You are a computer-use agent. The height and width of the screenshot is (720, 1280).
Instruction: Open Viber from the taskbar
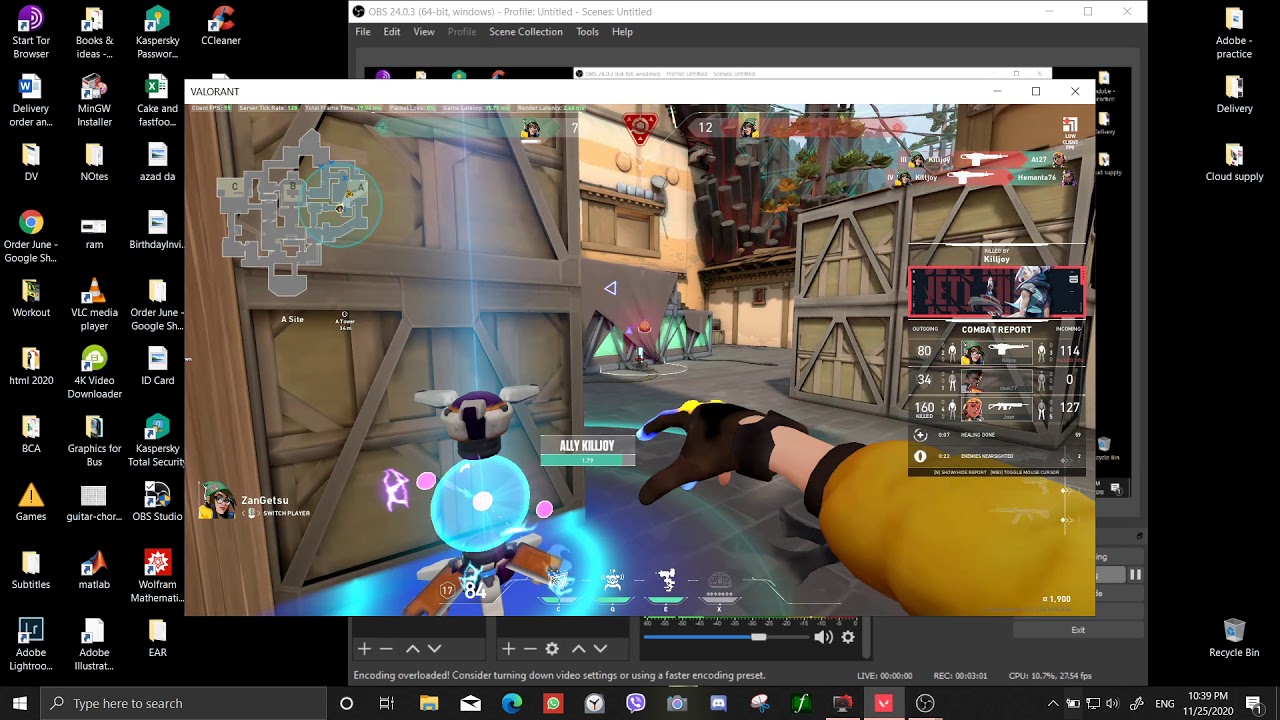pyautogui.click(x=636, y=703)
